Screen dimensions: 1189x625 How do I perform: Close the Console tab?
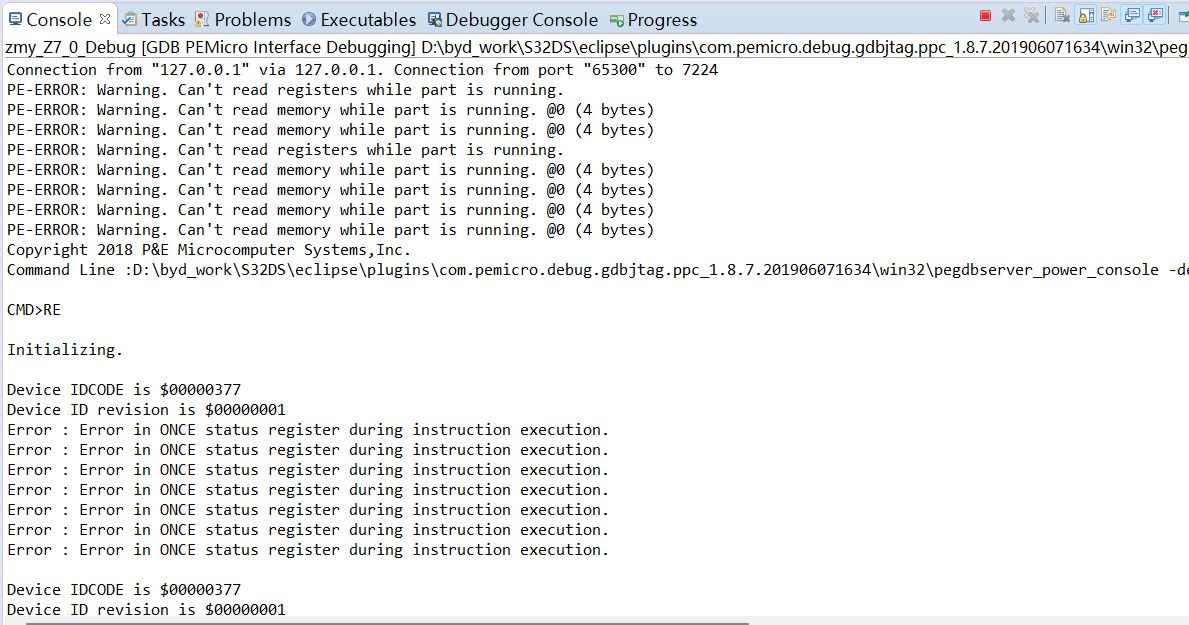coord(105,19)
